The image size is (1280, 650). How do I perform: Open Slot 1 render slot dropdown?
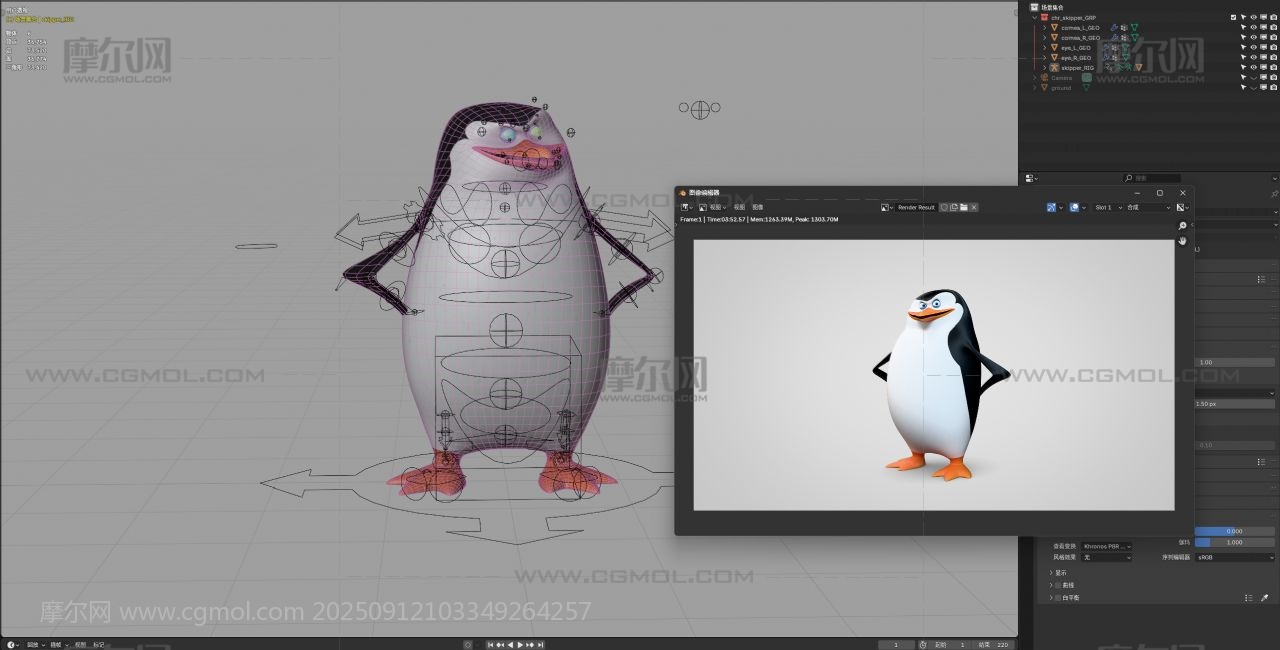click(x=1106, y=207)
